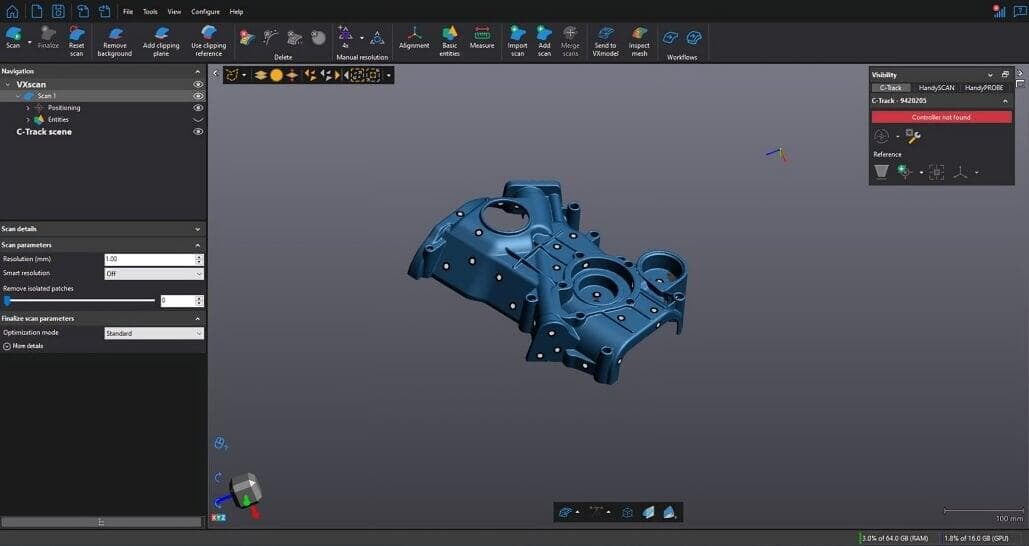Screen dimensions: 1029x546
Task: Expand the Scan details section
Action: (197, 229)
